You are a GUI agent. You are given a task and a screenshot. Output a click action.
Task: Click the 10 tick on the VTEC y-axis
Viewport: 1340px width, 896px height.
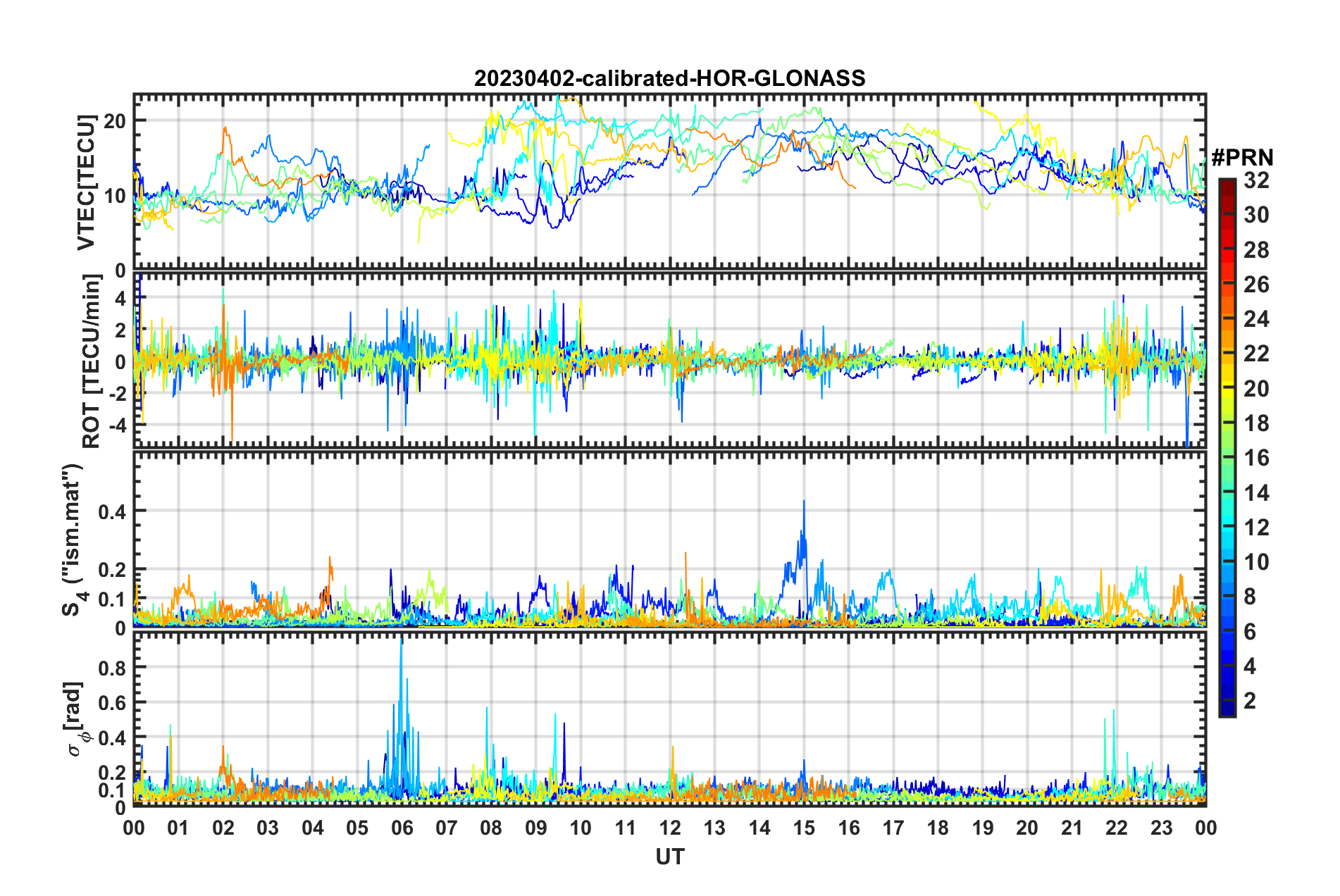click(115, 196)
